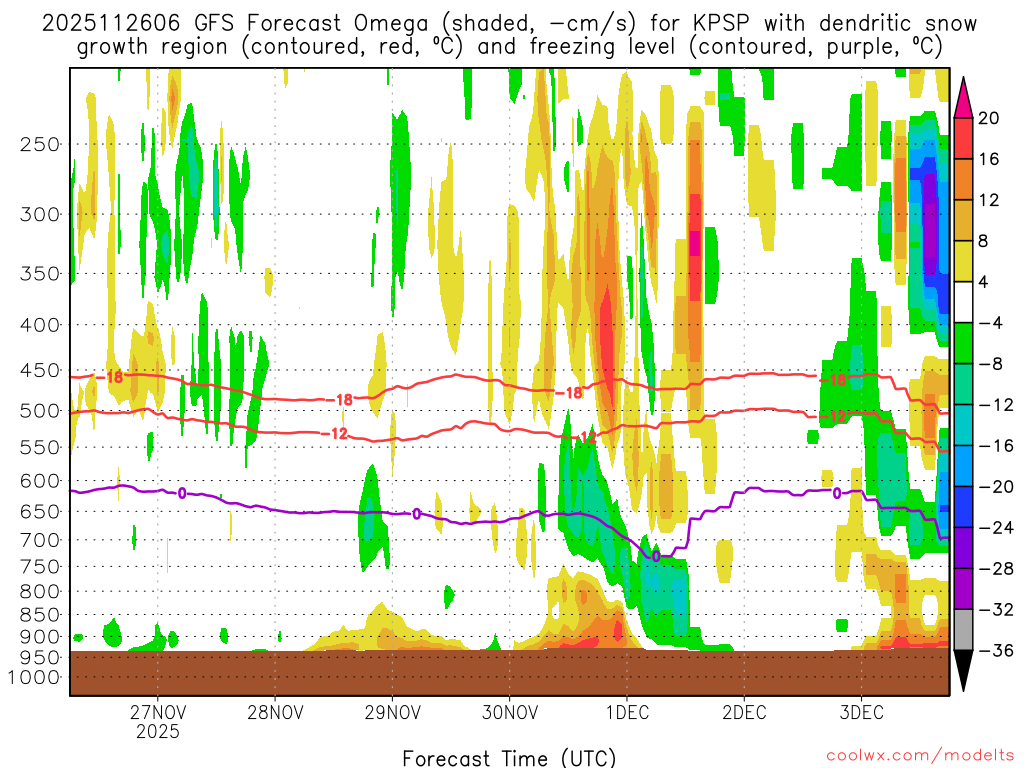Image resolution: width=1024 pixels, height=768 pixels.
Task: Pick the purple colorbar segment between -28 and -32
Action: [963, 589]
